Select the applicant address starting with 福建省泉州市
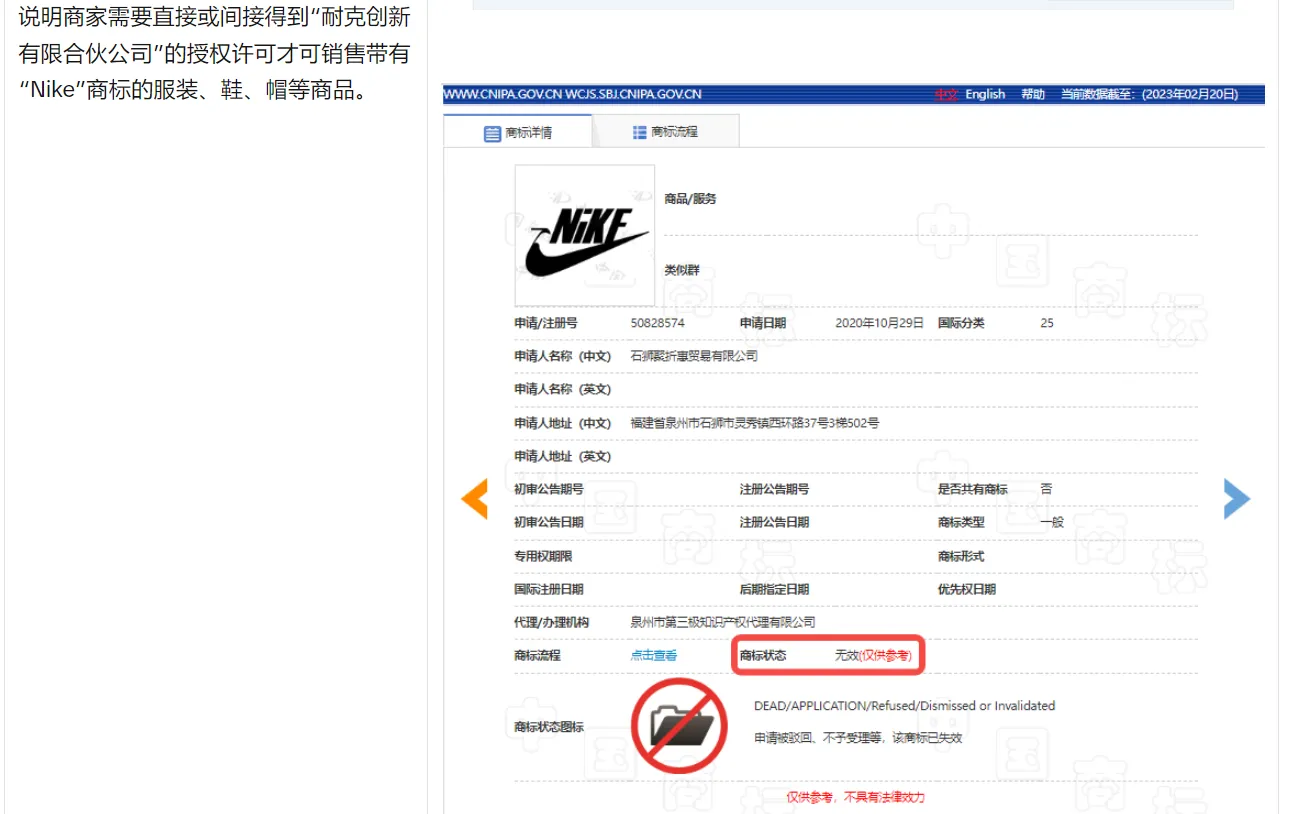1304x814 pixels. click(x=755, y=423)
